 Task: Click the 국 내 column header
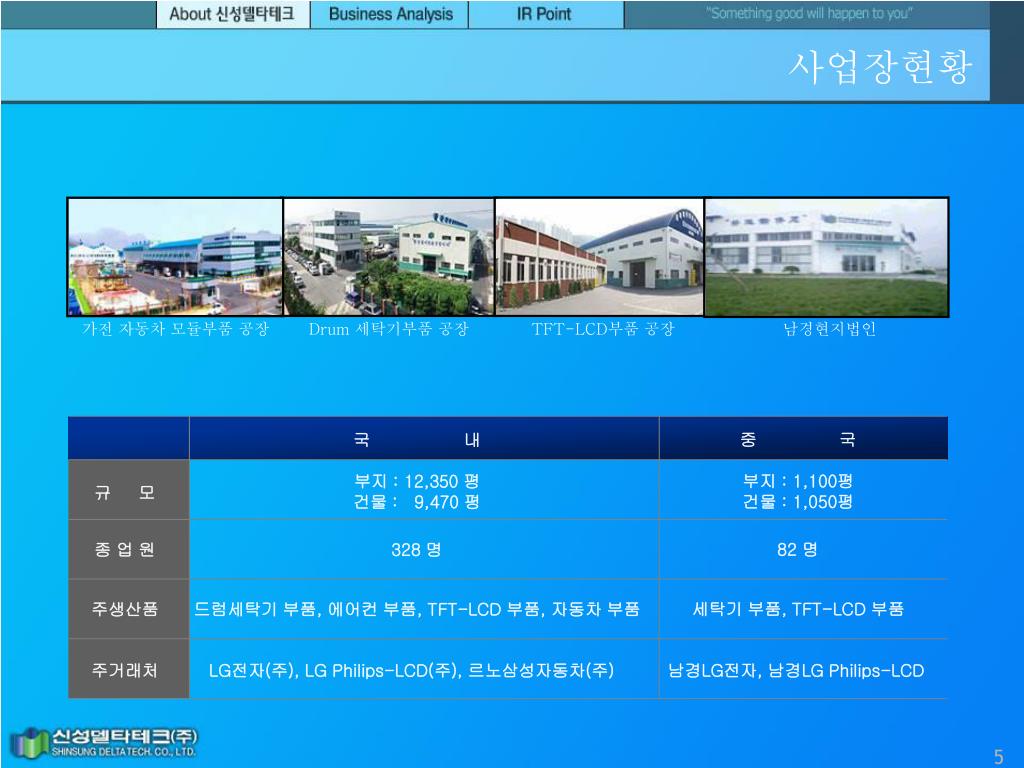click(x=424, y=438)
